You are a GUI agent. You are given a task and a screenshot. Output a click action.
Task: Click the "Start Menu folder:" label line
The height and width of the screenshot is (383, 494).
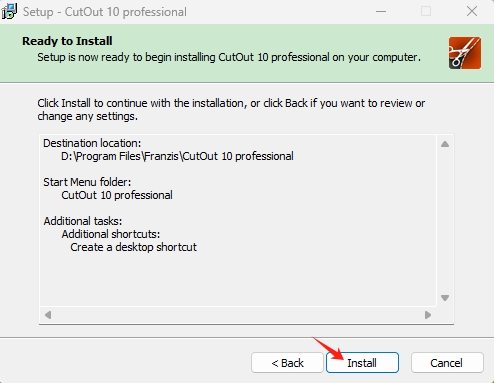point(87,182)
